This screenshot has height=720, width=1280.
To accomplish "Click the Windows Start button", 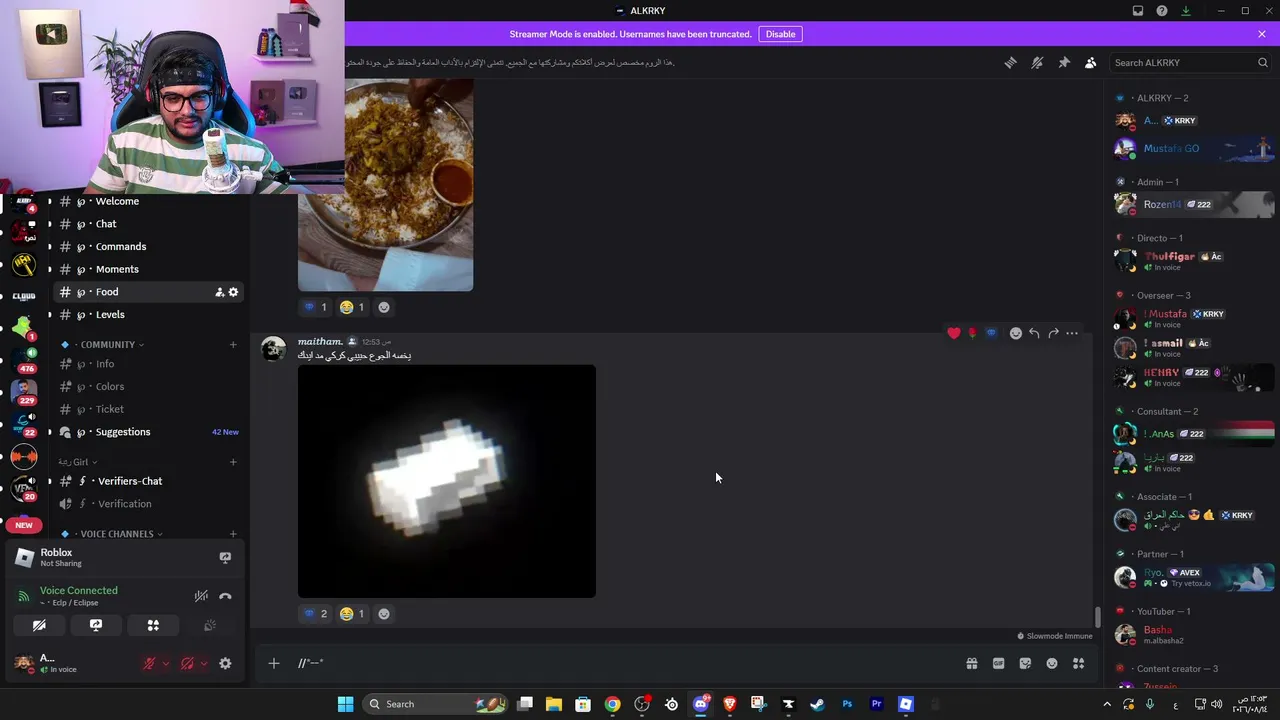I will [x=345, y=704].
